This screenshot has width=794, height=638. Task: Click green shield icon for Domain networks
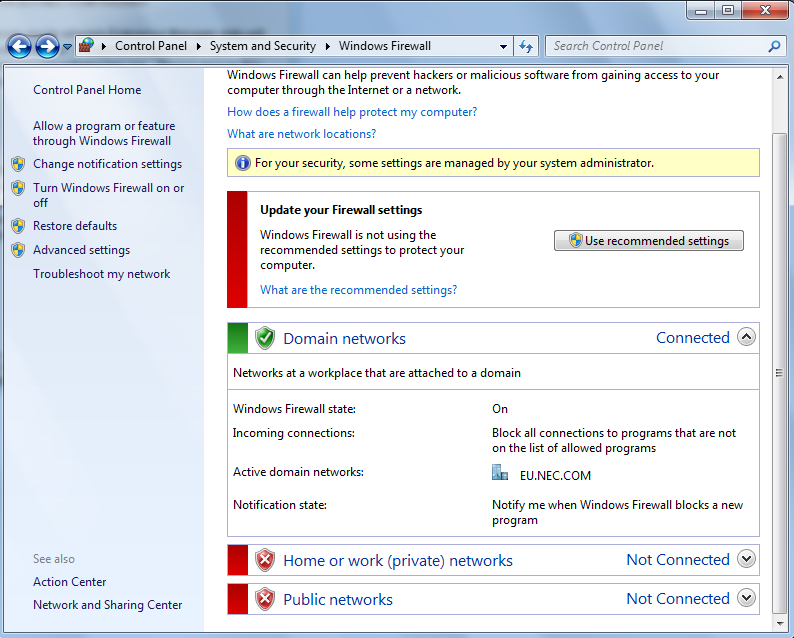point(265,338)
